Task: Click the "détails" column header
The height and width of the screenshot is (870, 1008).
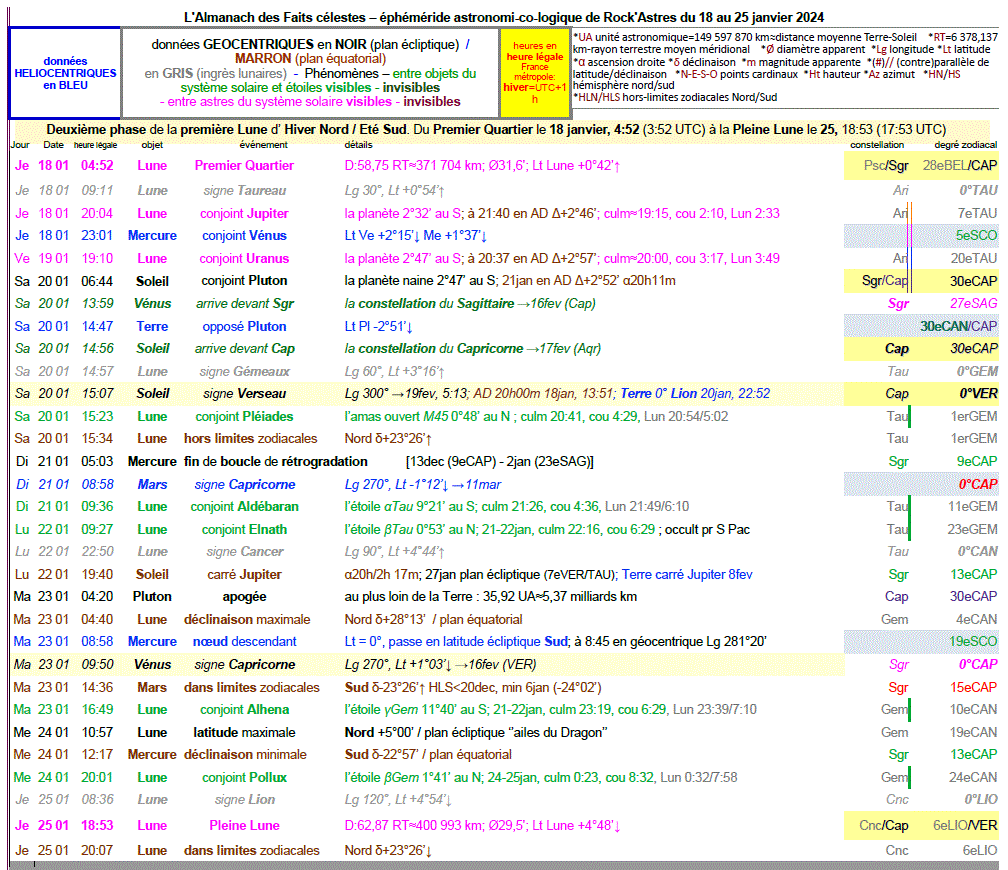Action: point(358,145)
